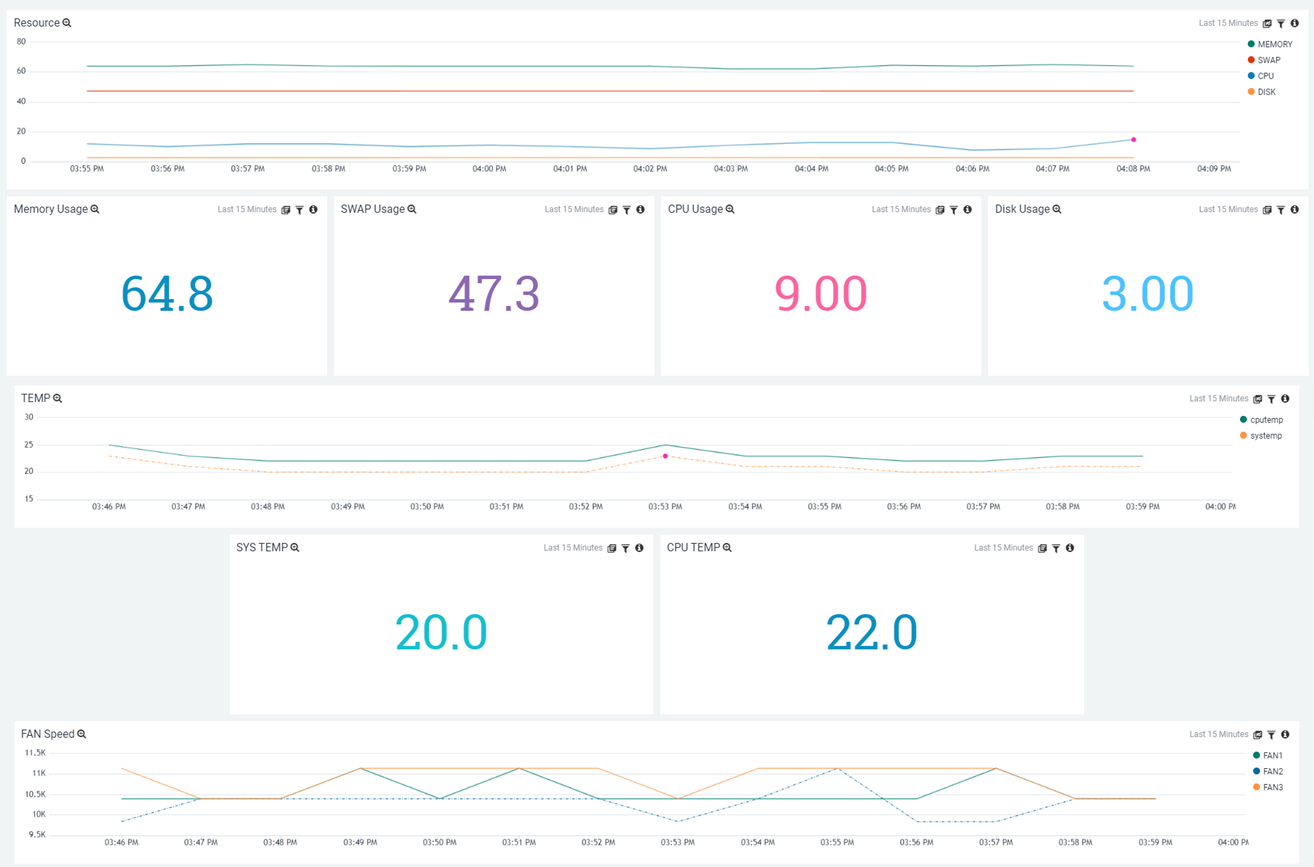Click copy icon in CPU Usage panel
Screen dimensions: 1314x867
[x=940, y=210]
